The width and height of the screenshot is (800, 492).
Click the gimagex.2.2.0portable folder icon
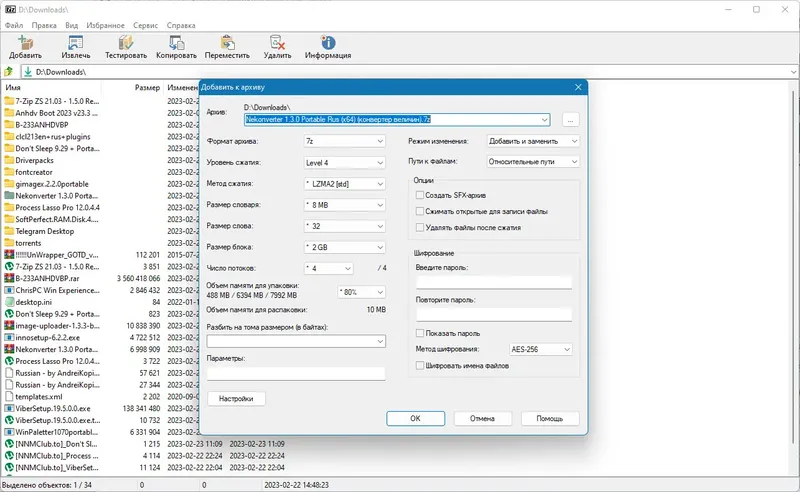[x=9, y=184]
